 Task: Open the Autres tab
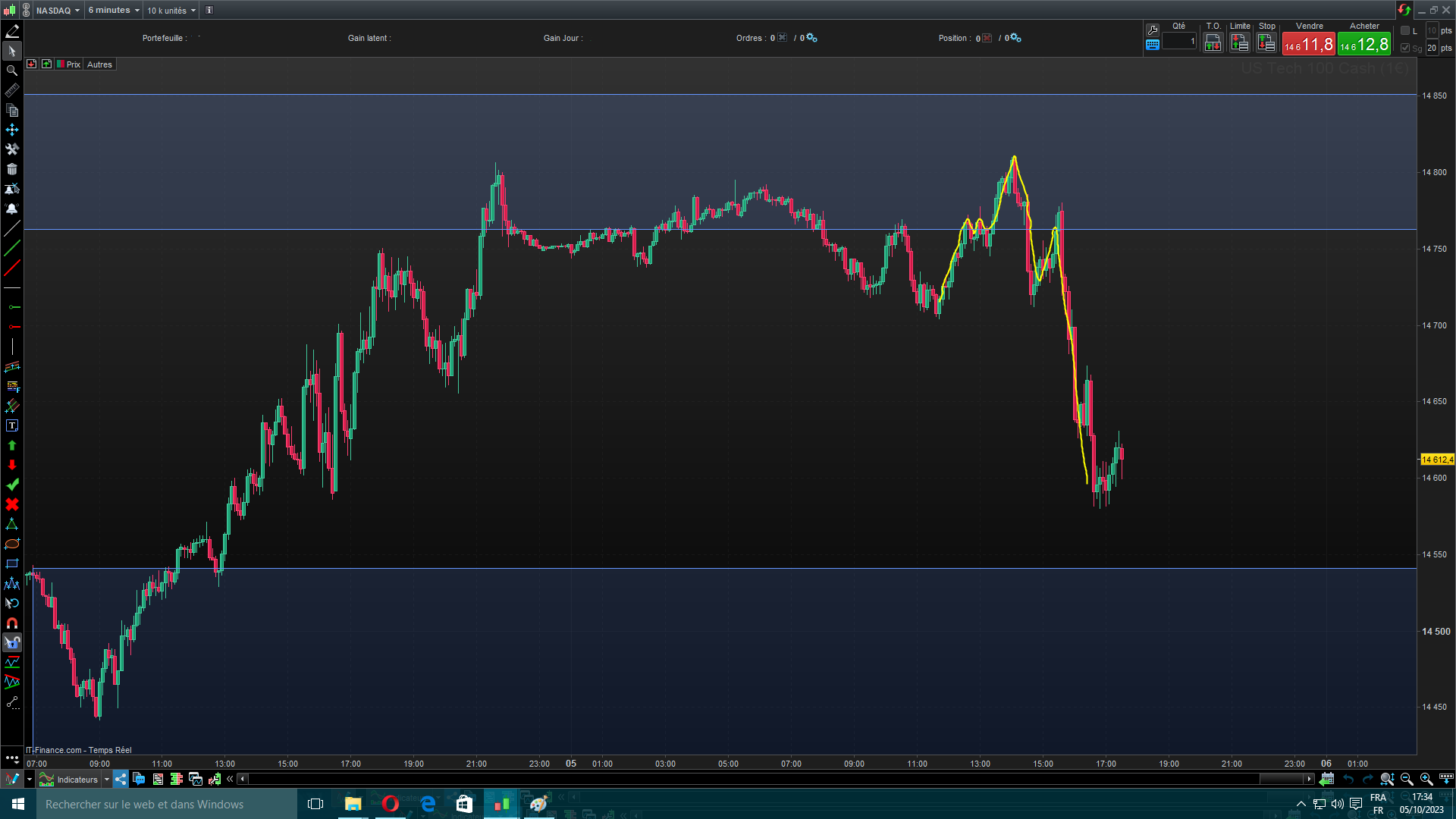pos(99,64)
